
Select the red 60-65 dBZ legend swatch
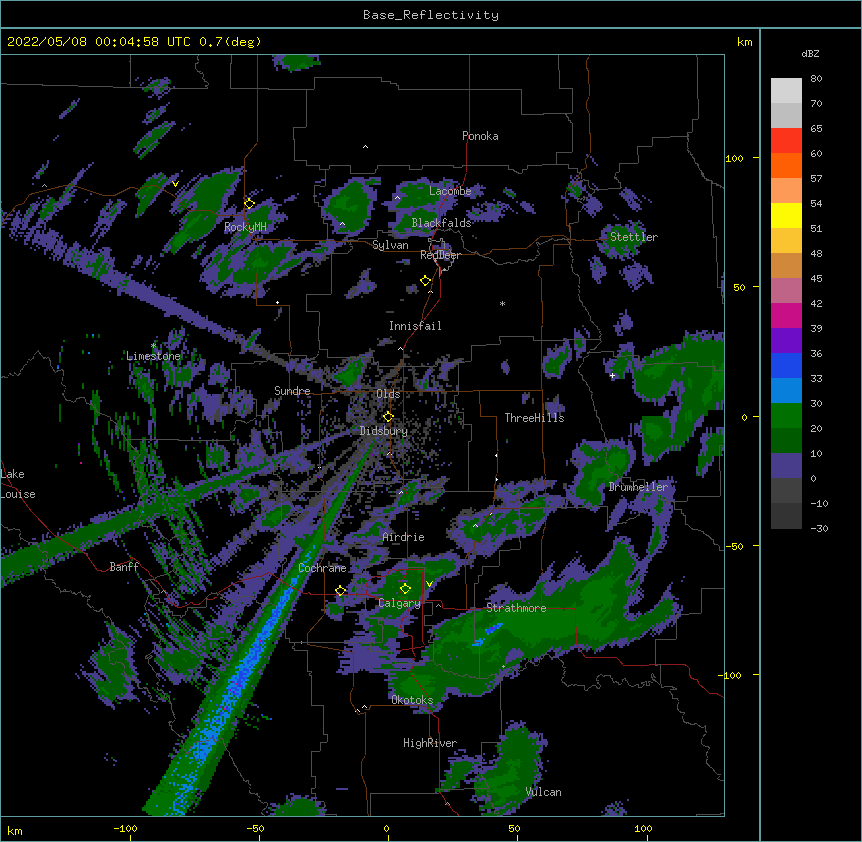(786, 140)
